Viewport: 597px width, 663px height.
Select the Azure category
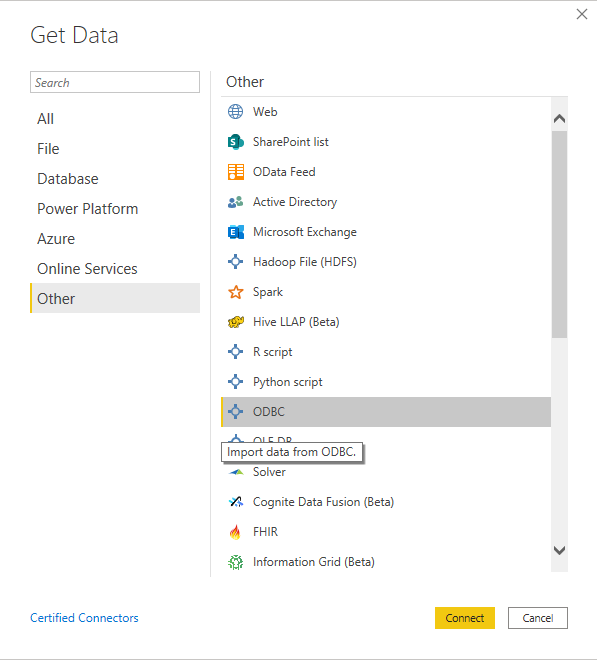tap(115, 239)
